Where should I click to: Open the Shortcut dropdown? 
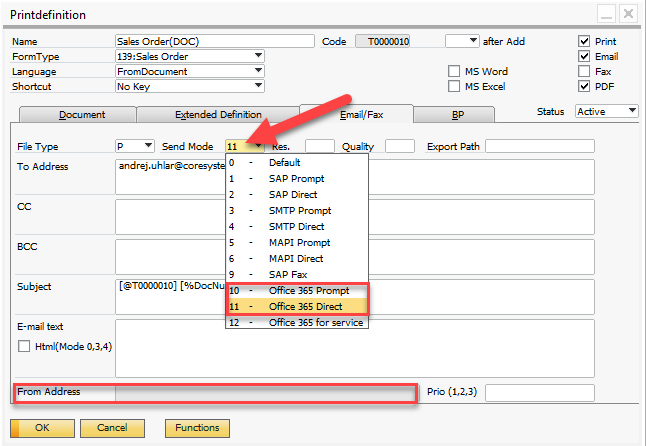258,86
